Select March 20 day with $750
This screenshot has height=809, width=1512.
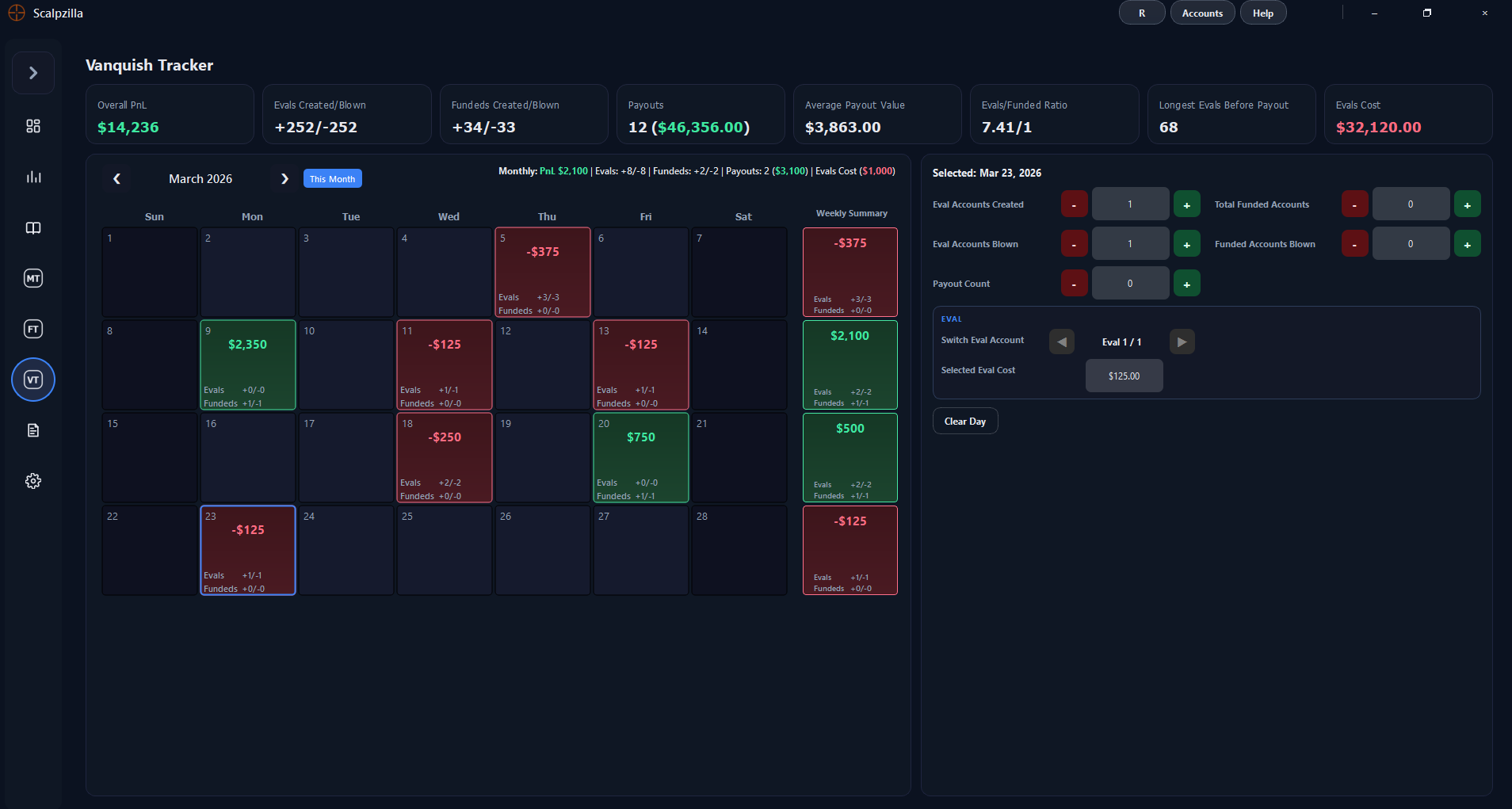pos(641,458)
